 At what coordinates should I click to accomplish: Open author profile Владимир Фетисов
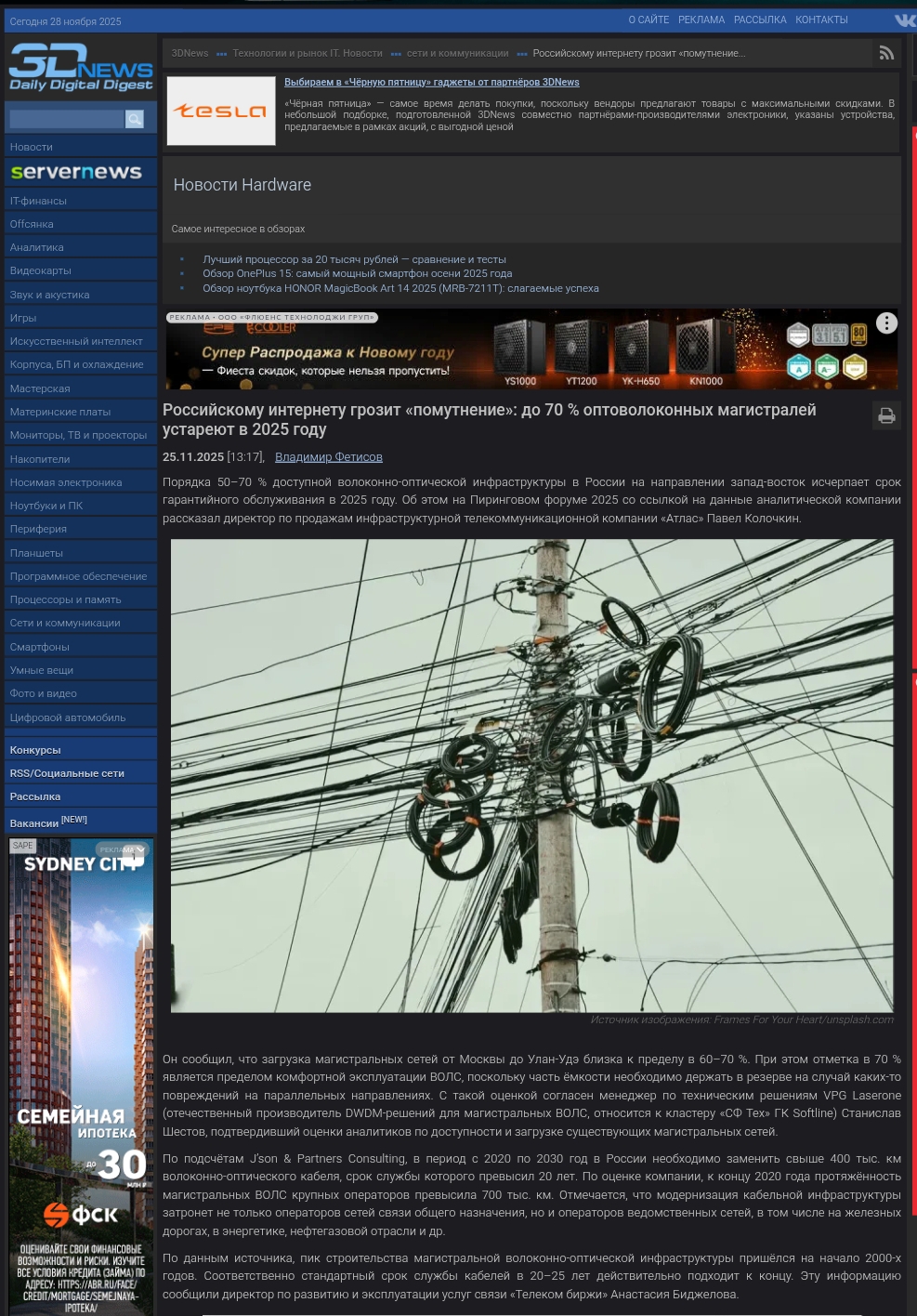(x=328, y=456)
